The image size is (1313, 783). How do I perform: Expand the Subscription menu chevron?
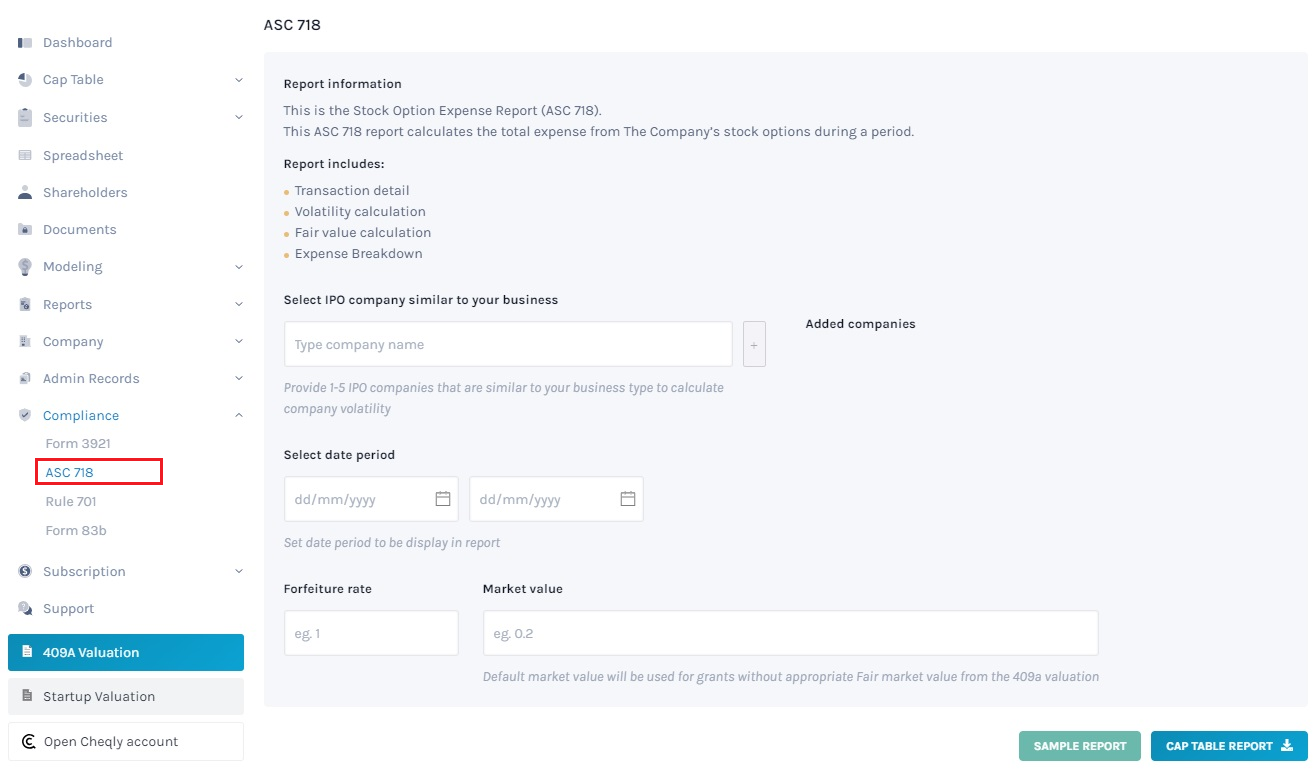(238, 571)
